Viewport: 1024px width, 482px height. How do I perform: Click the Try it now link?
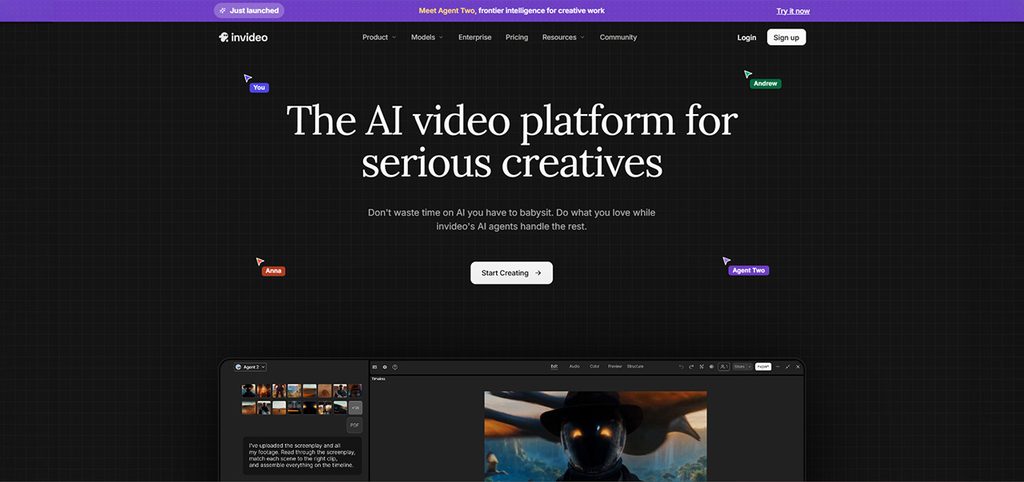tap(793, 11)
